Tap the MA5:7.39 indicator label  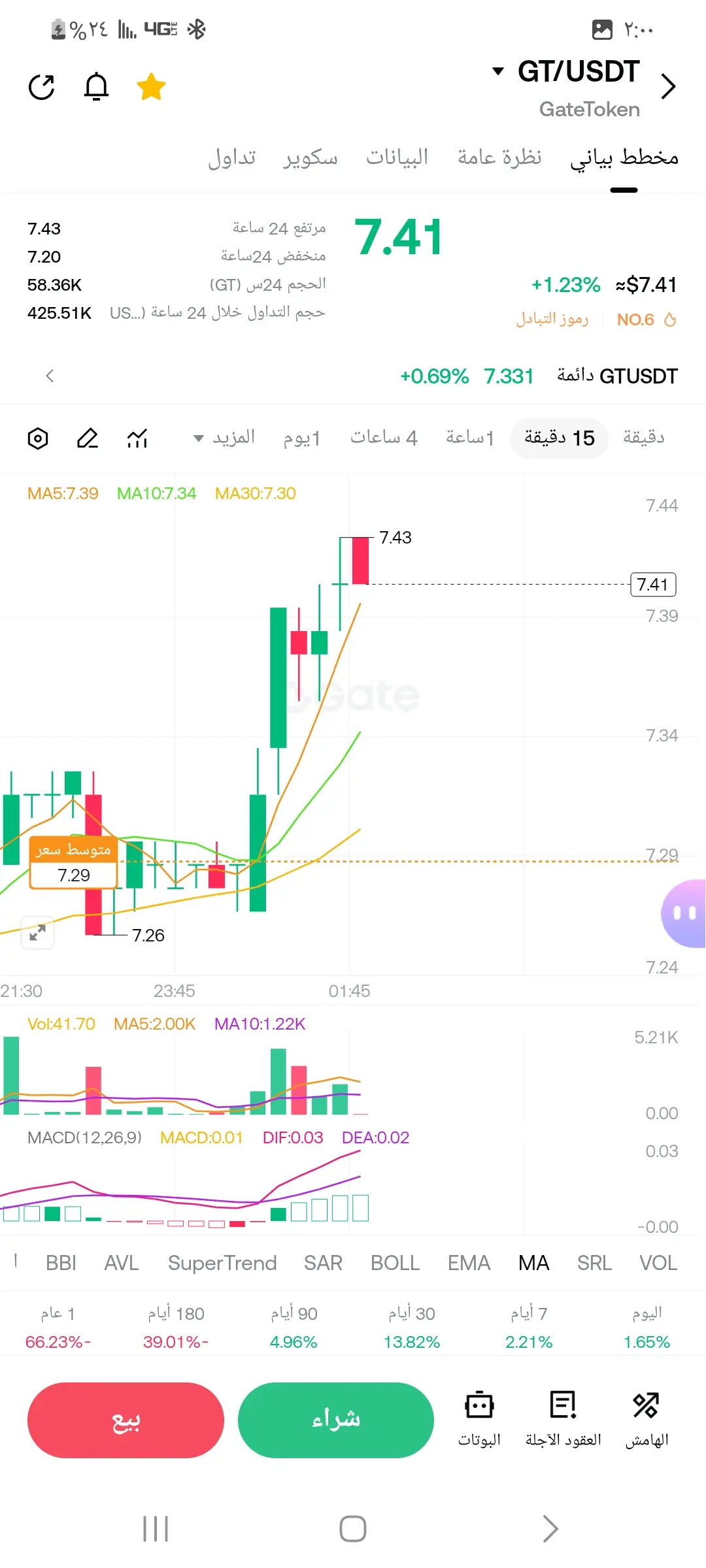63,493
